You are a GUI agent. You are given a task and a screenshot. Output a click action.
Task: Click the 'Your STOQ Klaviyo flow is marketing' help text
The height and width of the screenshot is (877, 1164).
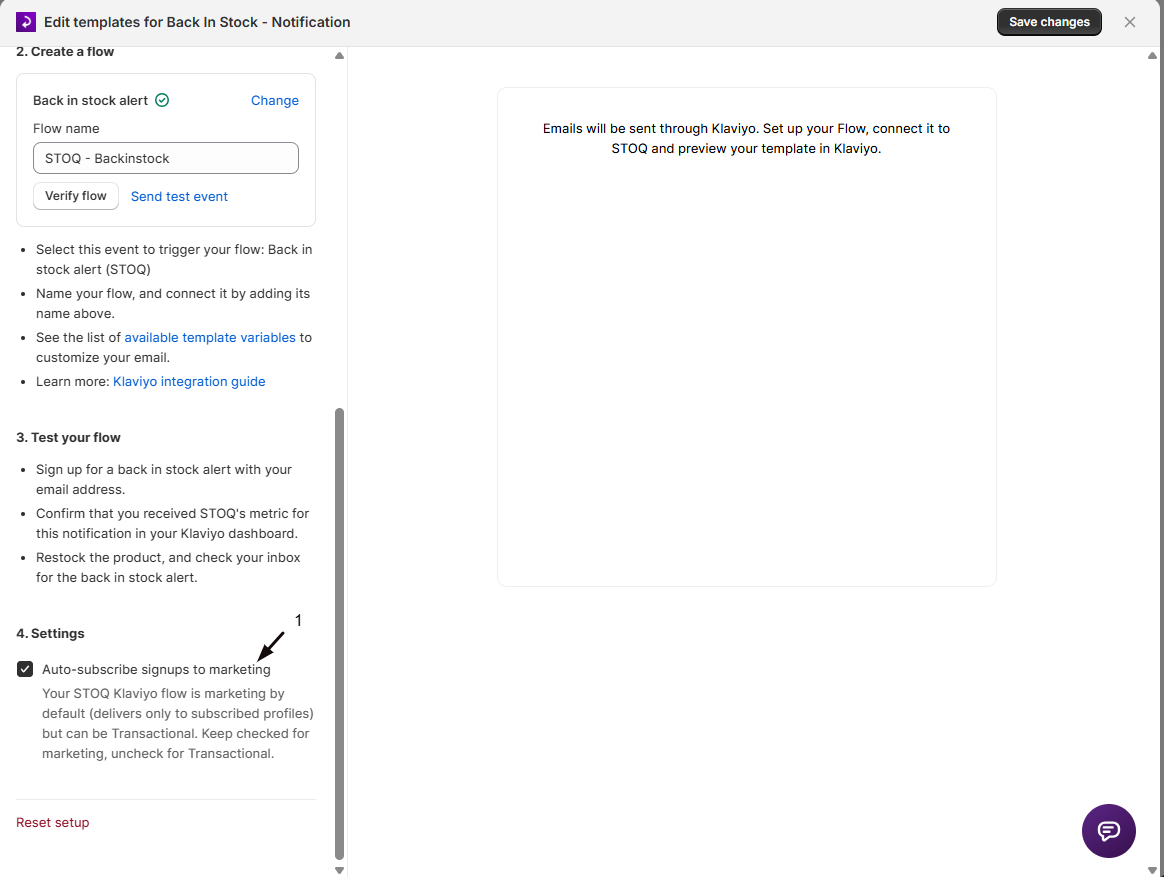pyautogui.click(x=177, y=723)
